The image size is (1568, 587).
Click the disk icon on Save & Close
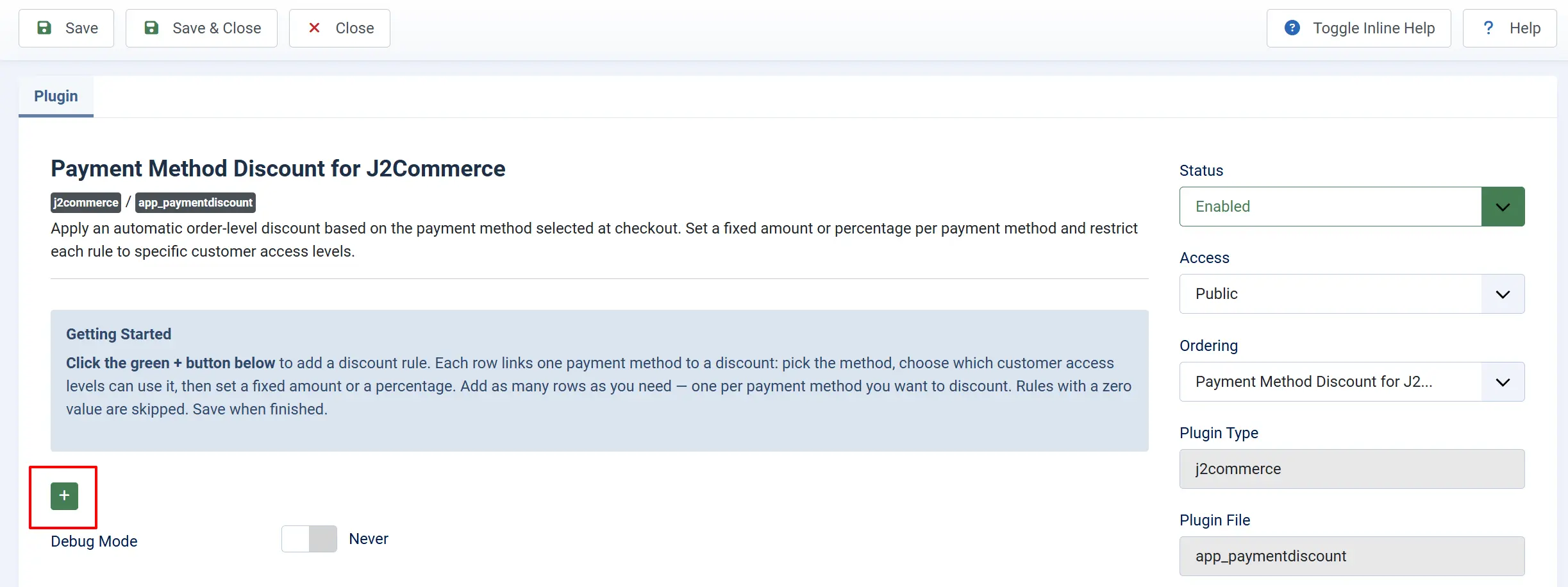click(x=151, y=28)
